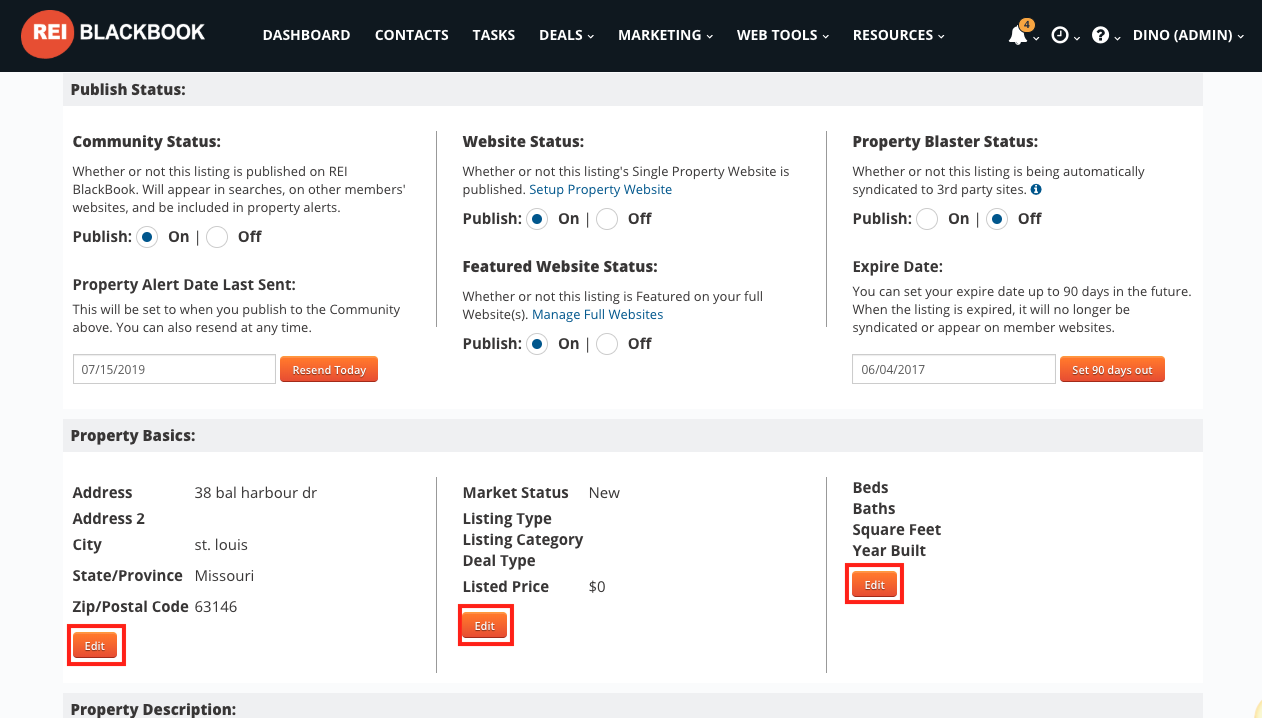Open the Setup Property Website link
The height and width of the screenshot is (718, 1262).
(x=600, y=189)
